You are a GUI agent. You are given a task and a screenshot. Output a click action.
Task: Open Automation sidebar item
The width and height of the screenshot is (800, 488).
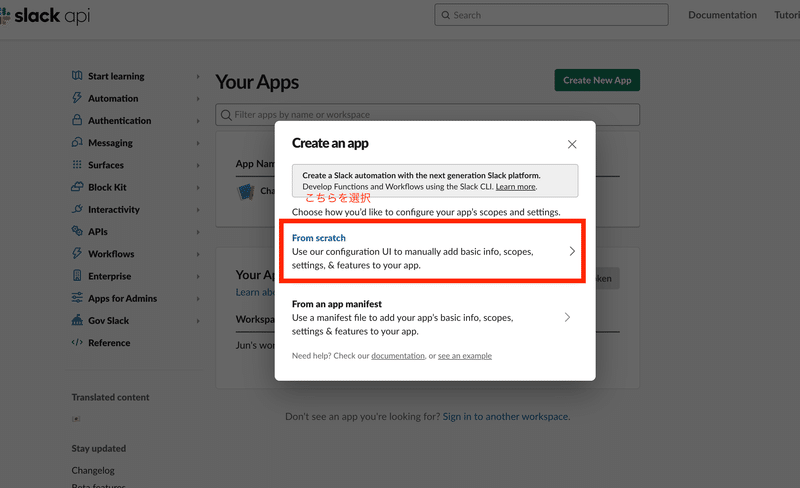coord(113,98)
